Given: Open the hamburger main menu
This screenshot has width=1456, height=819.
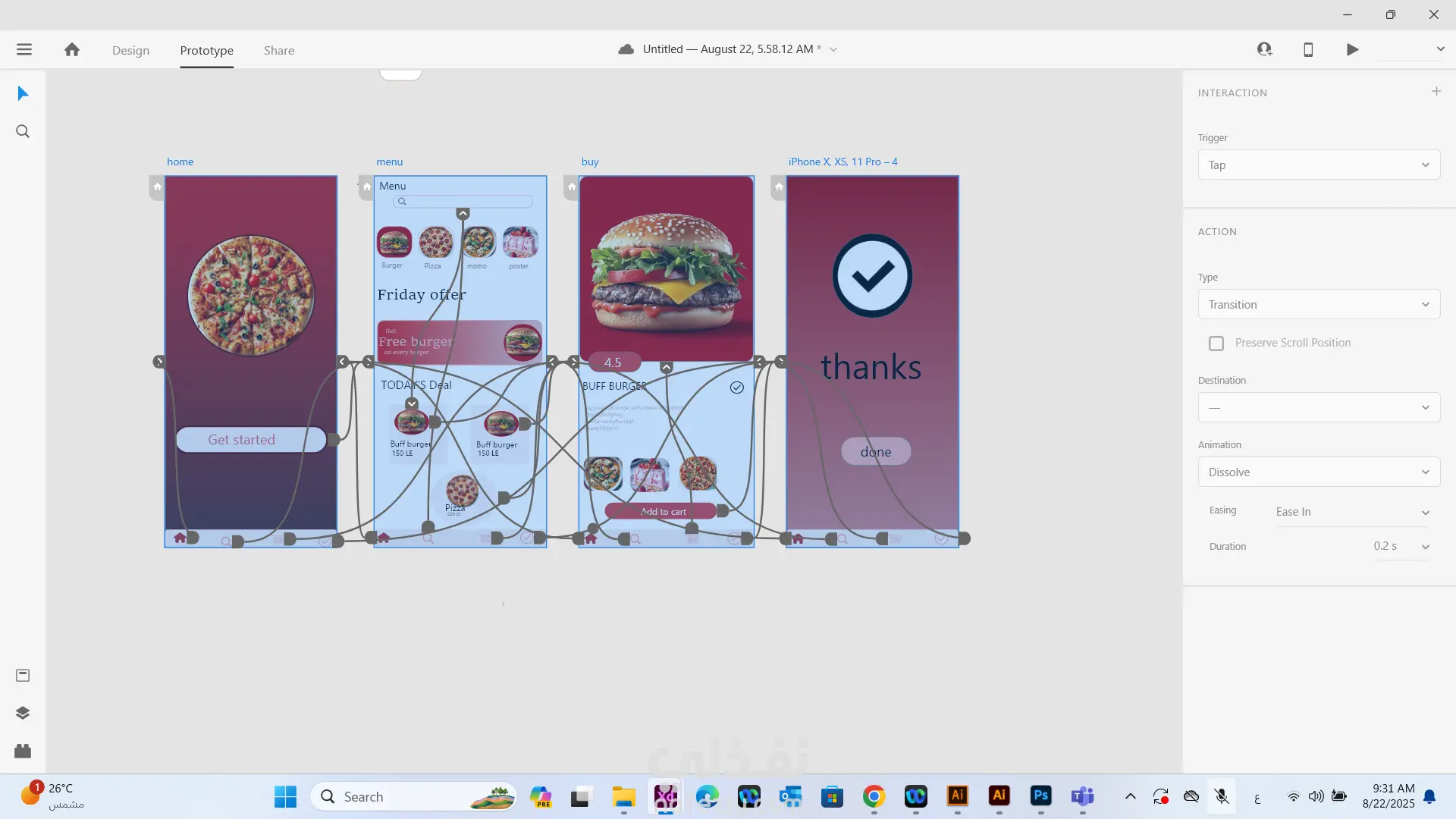Looking at the screenshot, I should tap(24, 50).
